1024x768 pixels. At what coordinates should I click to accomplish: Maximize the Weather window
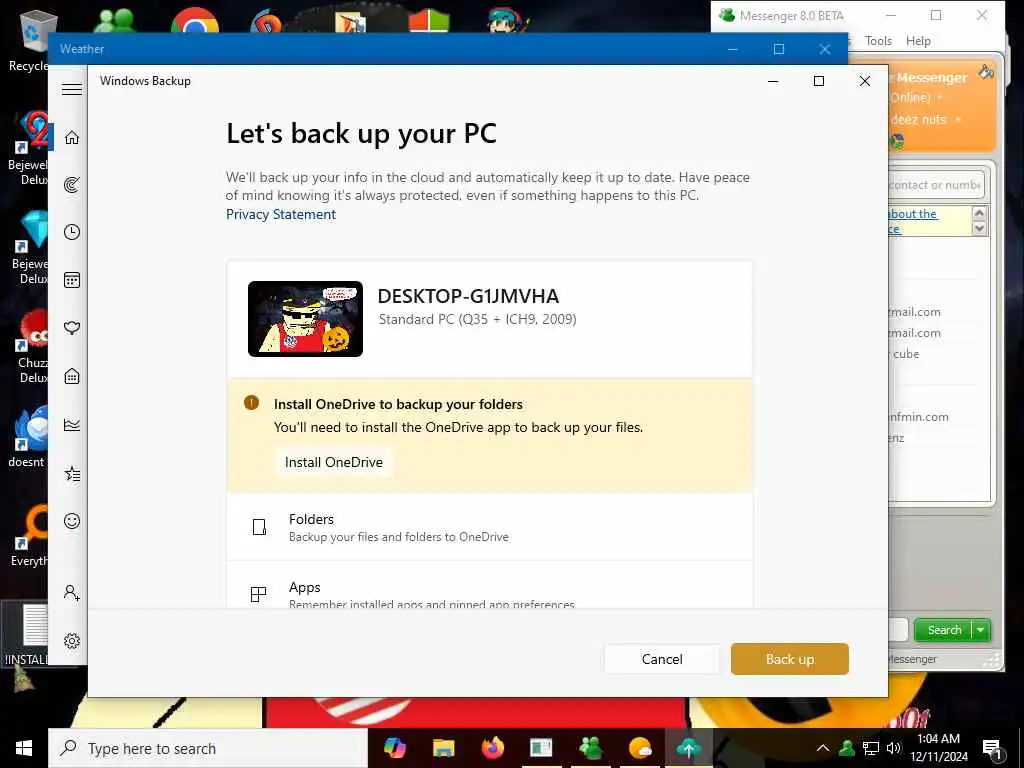click(x=778, y=49)
